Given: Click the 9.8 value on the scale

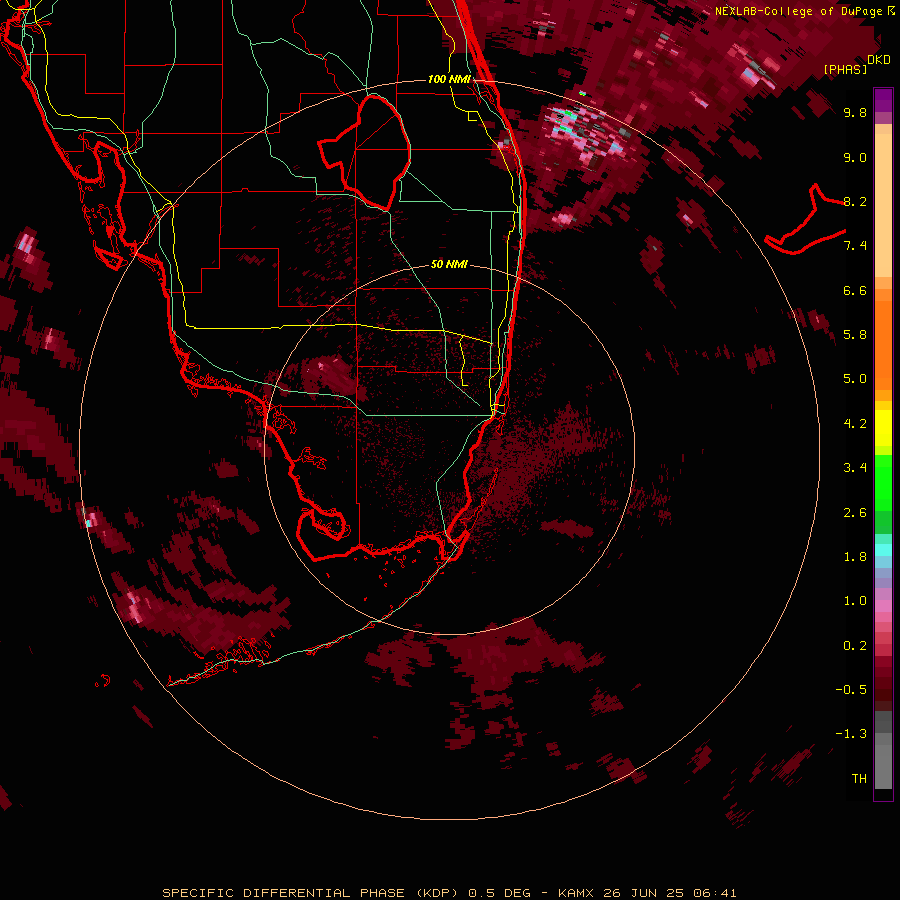Looking at the screenshot, I should pos(855,112).
